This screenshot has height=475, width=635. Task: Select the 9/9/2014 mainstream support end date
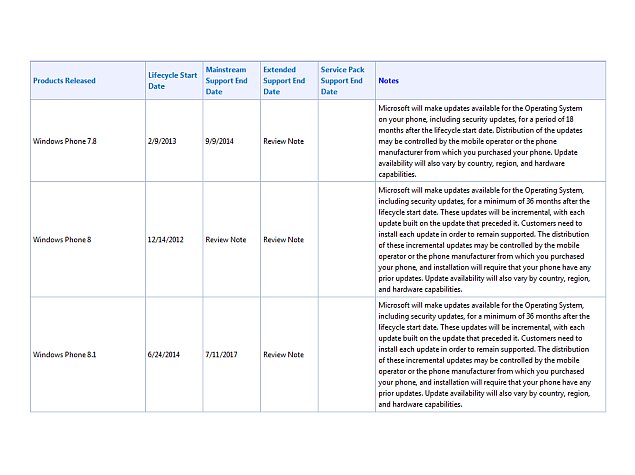(220, 141)
